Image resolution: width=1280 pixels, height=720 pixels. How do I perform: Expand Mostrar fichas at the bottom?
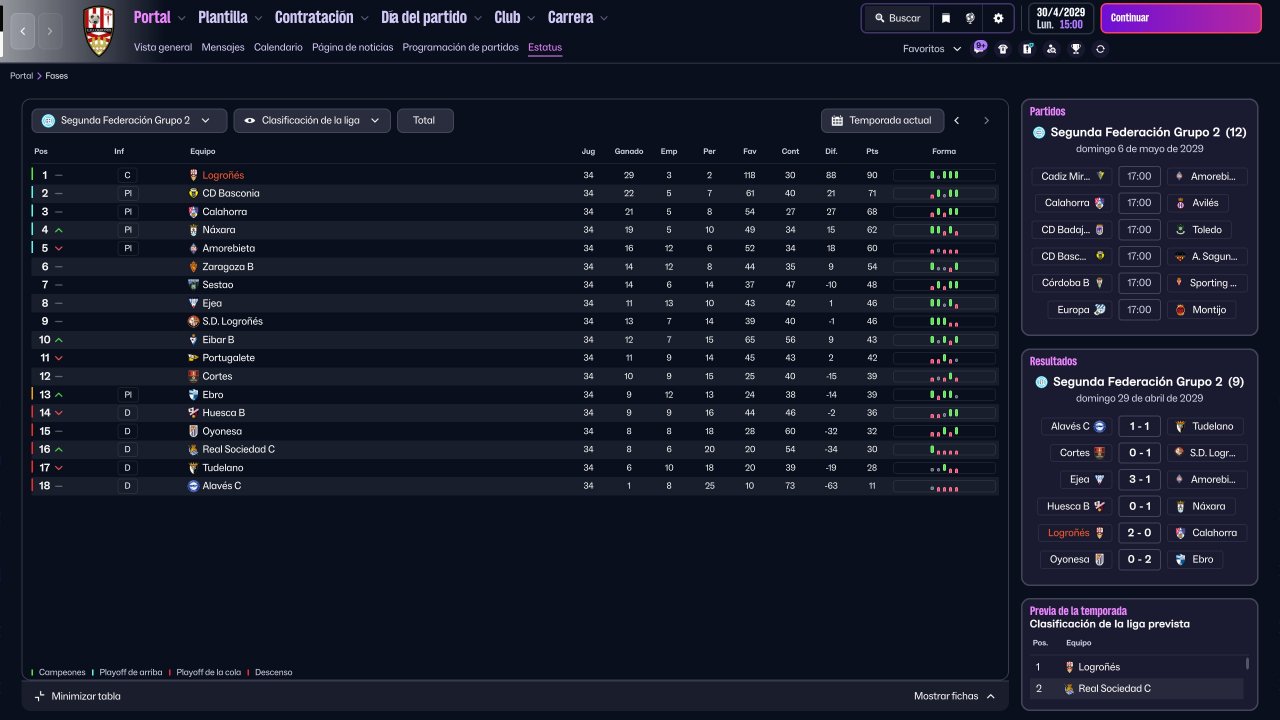(955, 696)
